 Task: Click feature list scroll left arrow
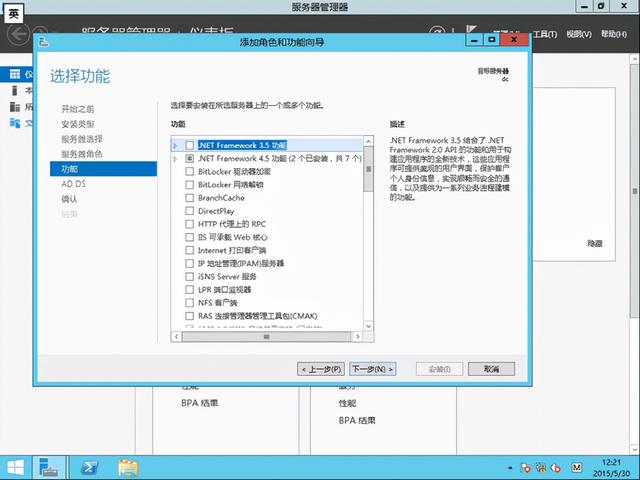(x=177, y=337)
